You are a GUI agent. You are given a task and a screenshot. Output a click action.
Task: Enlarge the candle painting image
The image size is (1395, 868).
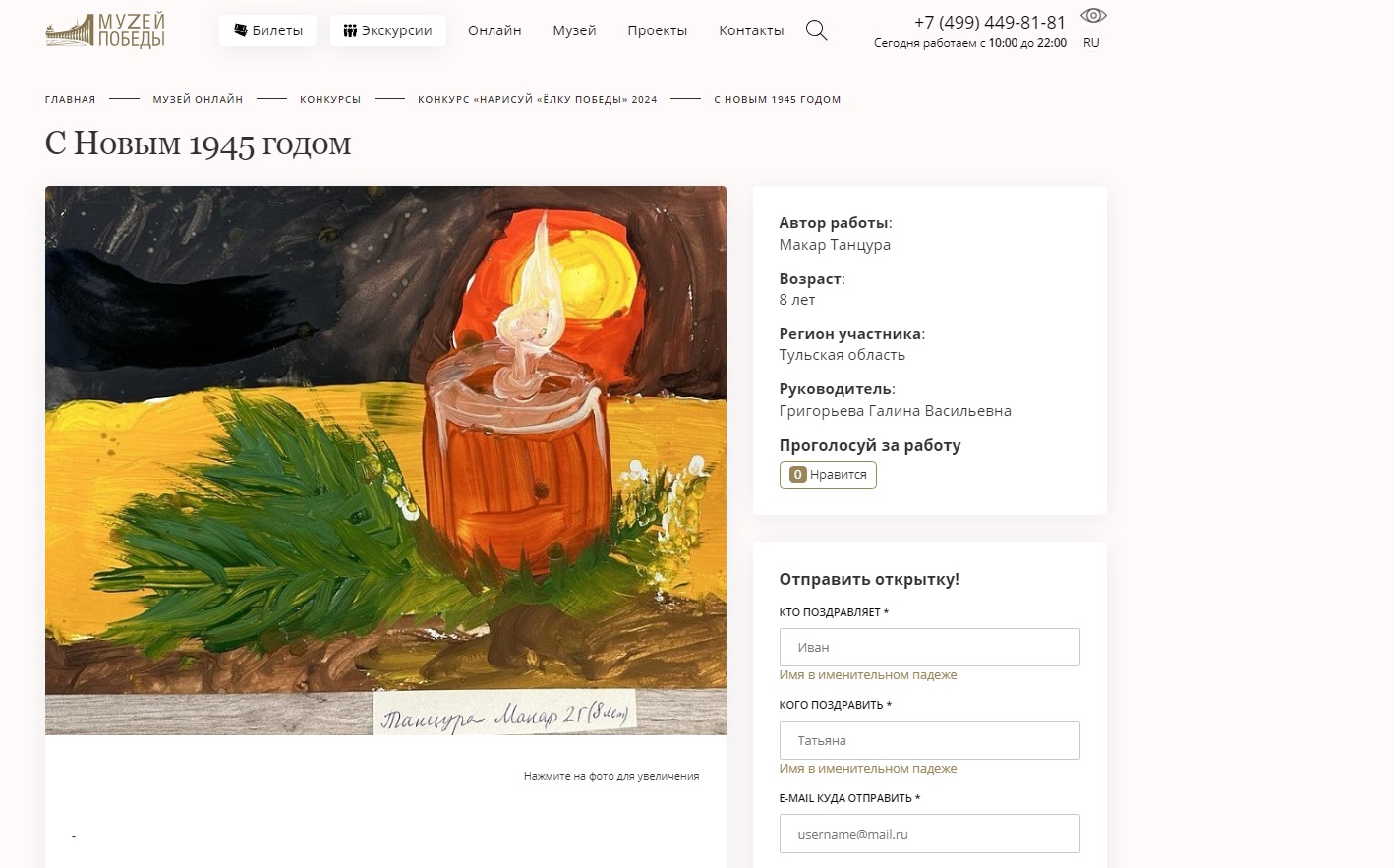click(x=385, y=460)
